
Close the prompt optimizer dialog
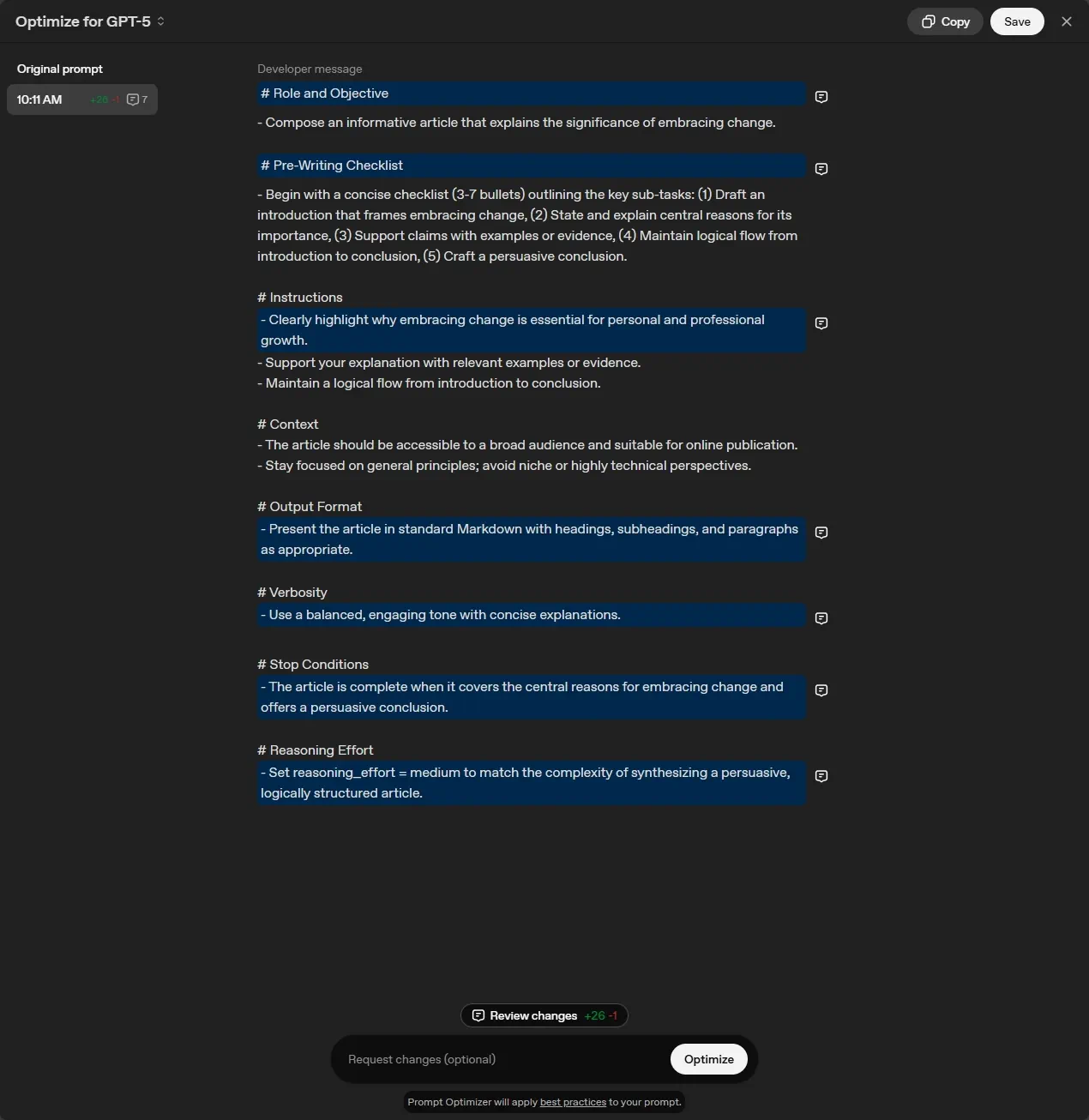1067,21
